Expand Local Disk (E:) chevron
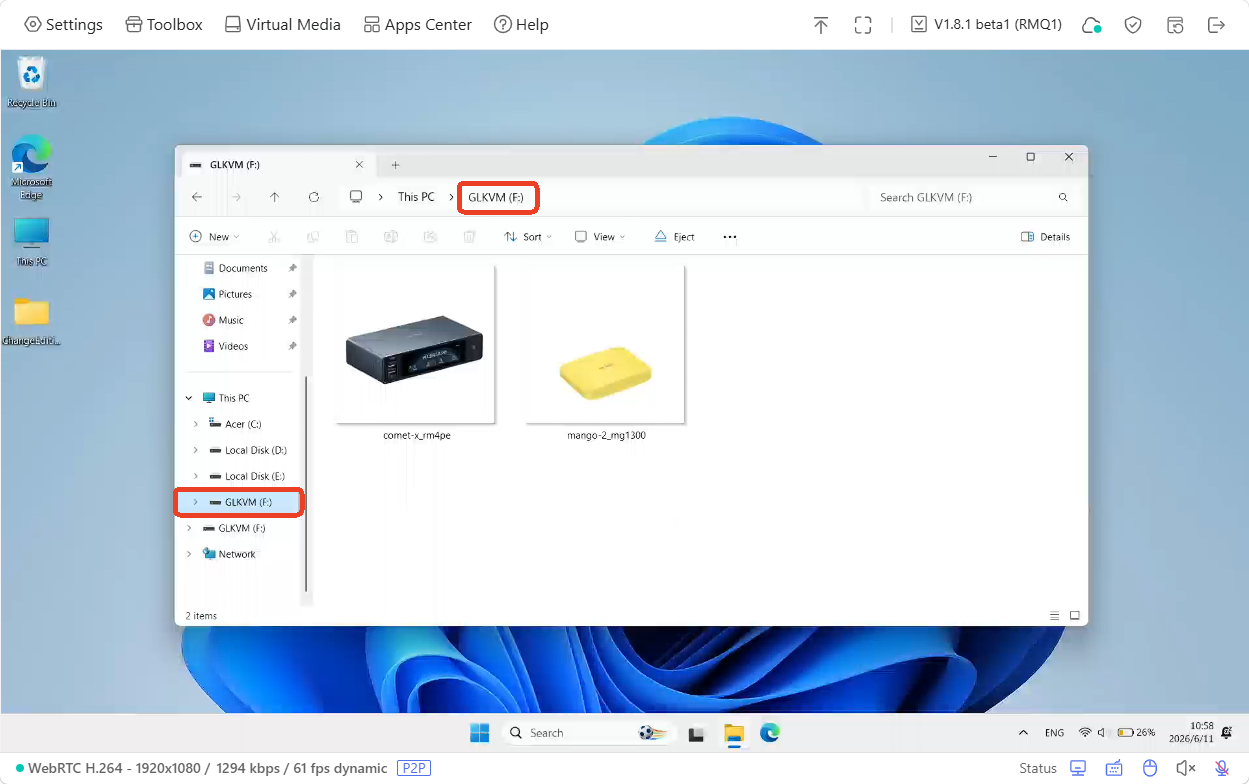Image resolution: width=1249 pixels, height=784 pixels. coord(195,476)
